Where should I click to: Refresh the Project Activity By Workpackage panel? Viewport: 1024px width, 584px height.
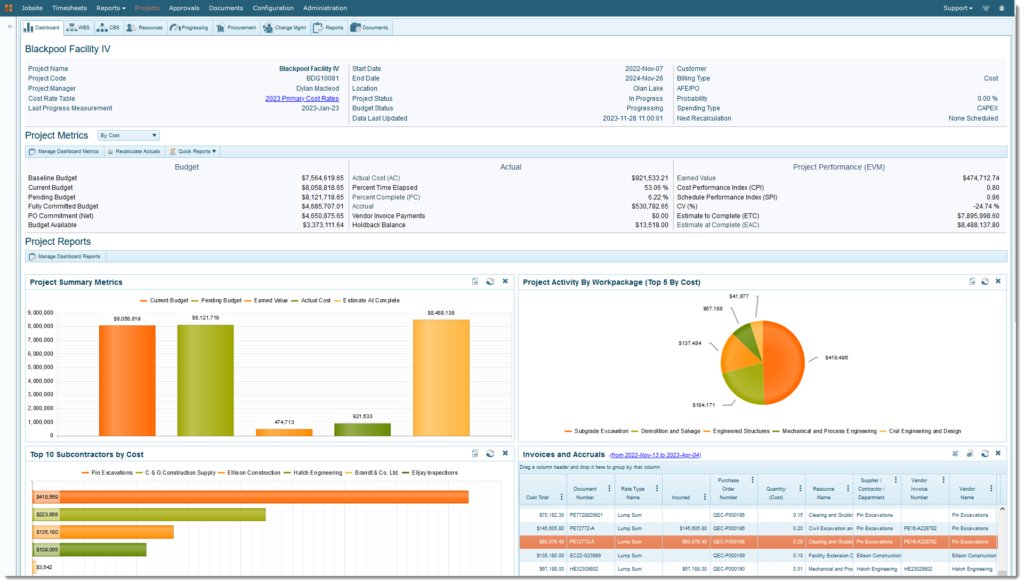[x=985, y=282]
